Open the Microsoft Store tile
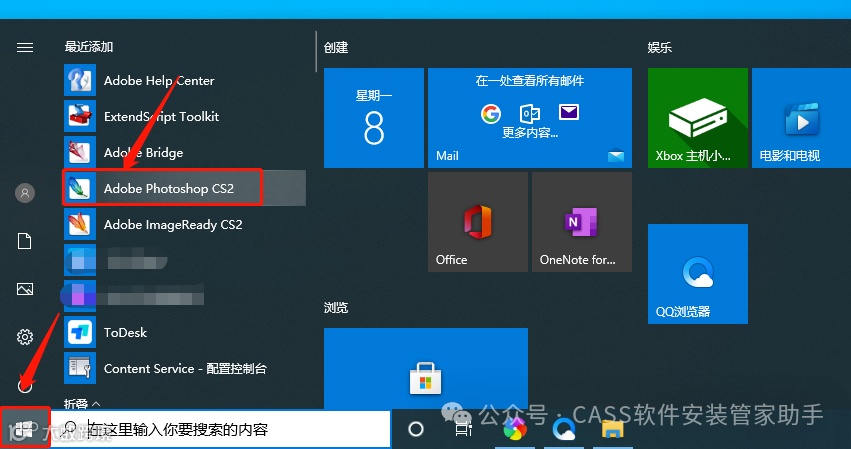This screenshot has height=449, width=851. tap(426, 369)
